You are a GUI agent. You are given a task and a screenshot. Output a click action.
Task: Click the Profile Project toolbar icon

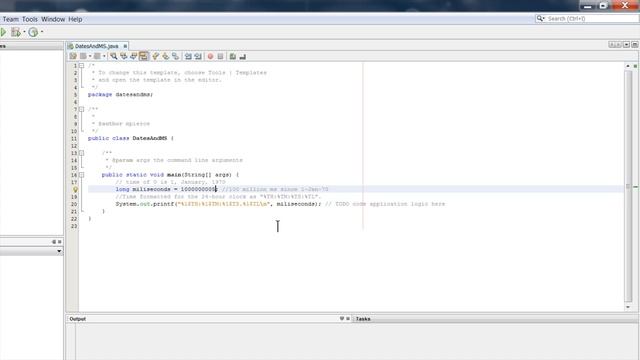pyautogui.click(x=33, y=32)
